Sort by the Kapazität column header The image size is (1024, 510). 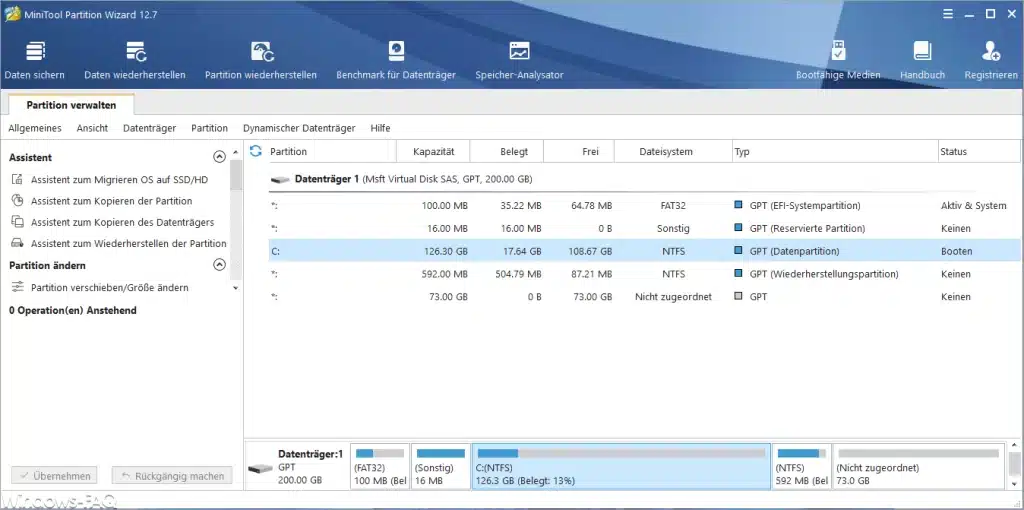pyautogui.click(x=433, y=151)
